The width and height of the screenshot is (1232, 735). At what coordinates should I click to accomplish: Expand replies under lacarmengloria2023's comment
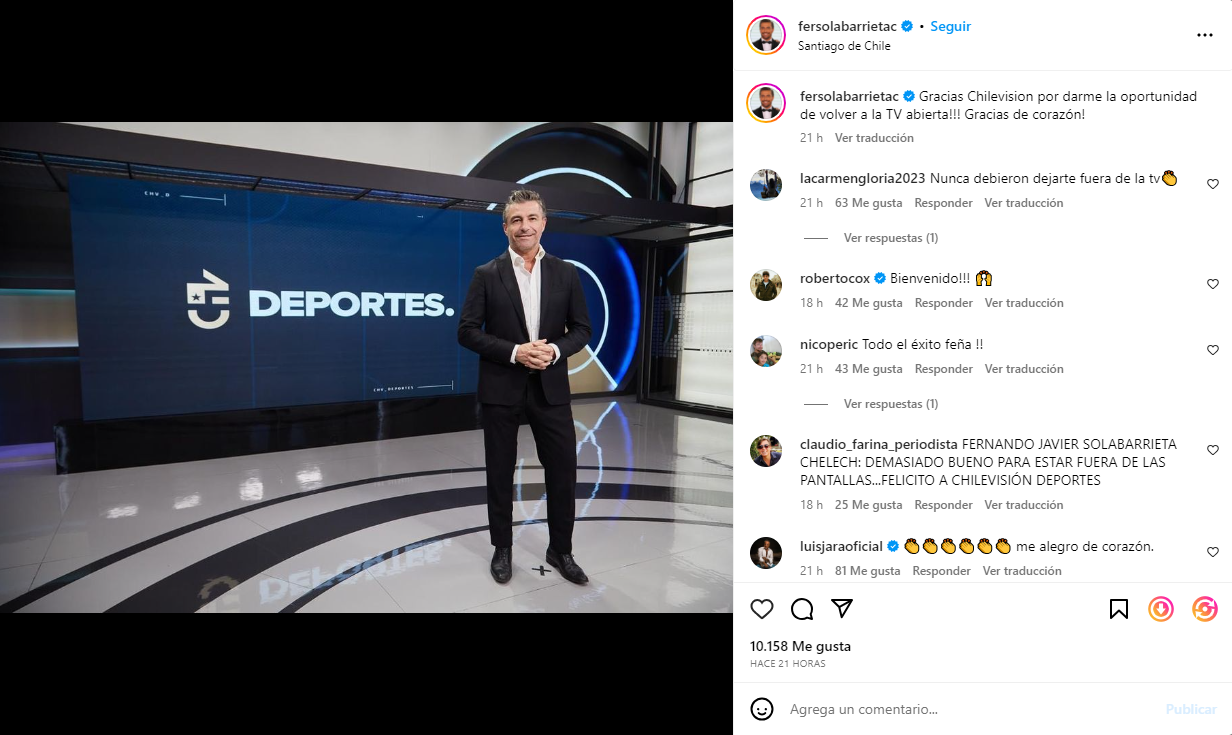pyautogui.click(x=890, y=238)
